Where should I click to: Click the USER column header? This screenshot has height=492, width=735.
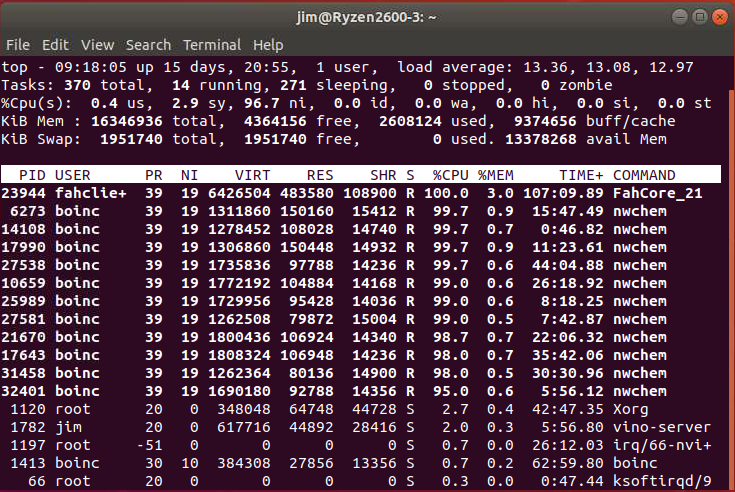[x=73, y=175]
